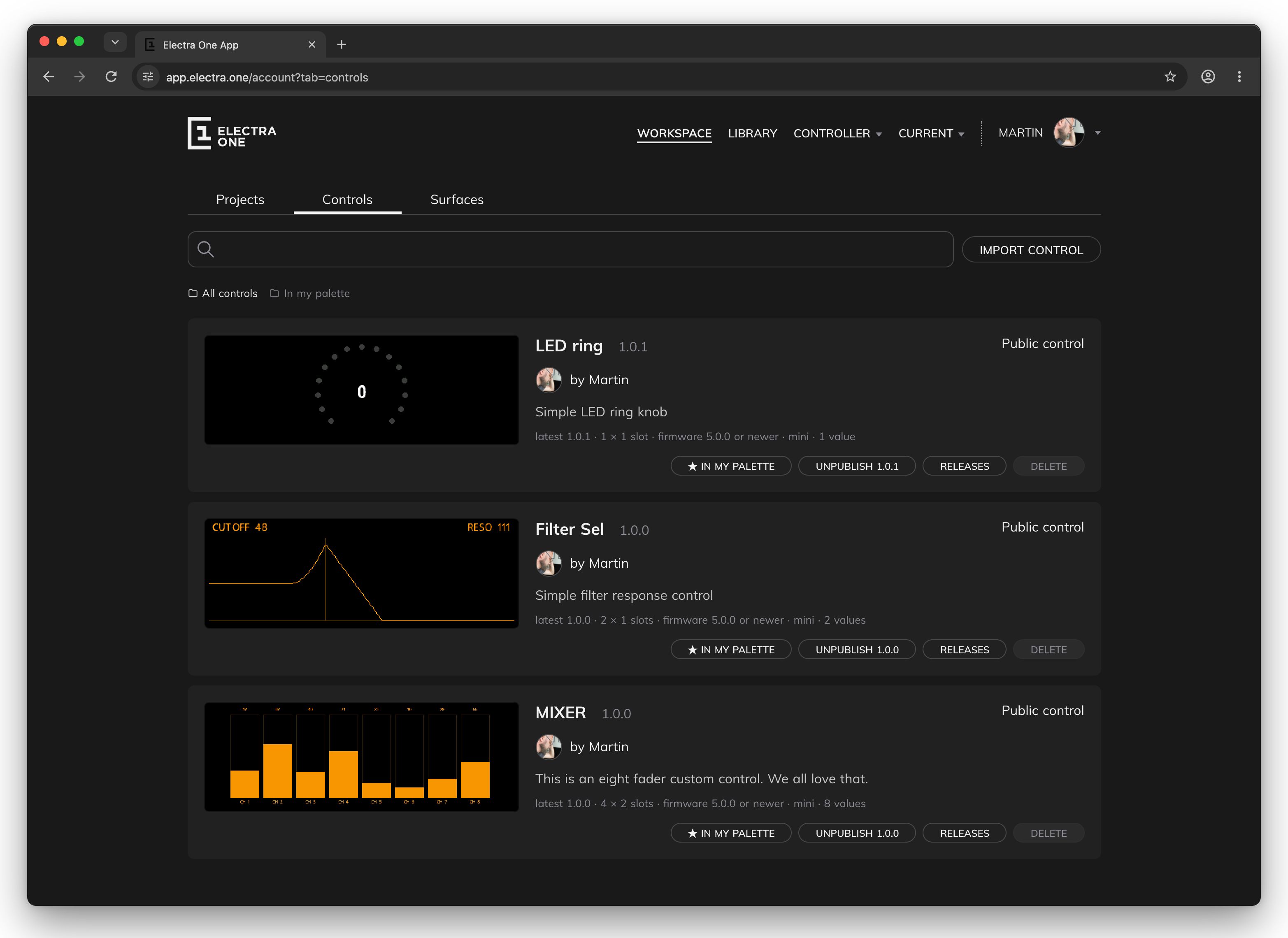
Task: Open the Chrome three-dot menu
Action: coord(1239,77)
